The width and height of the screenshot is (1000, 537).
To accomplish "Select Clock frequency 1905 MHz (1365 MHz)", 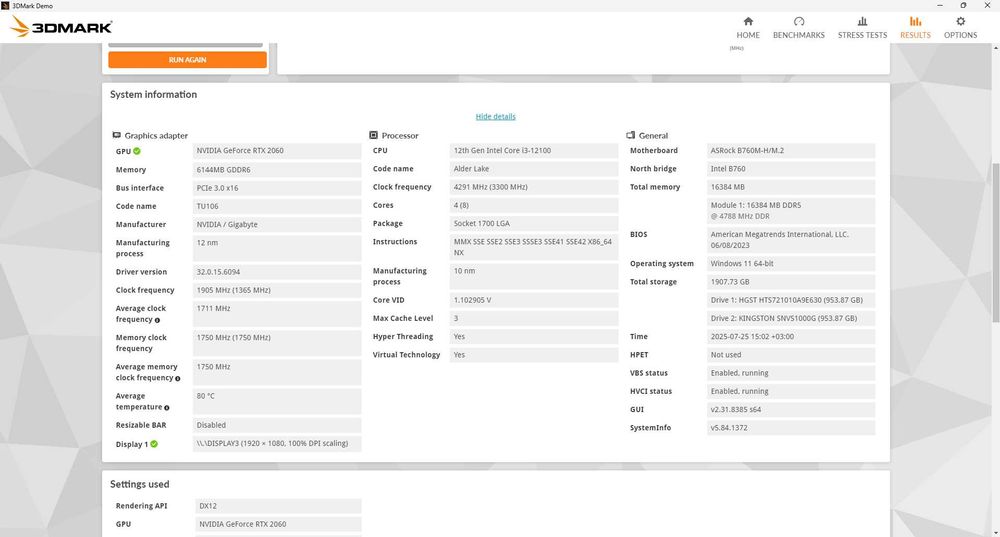I will click(277, 290).
